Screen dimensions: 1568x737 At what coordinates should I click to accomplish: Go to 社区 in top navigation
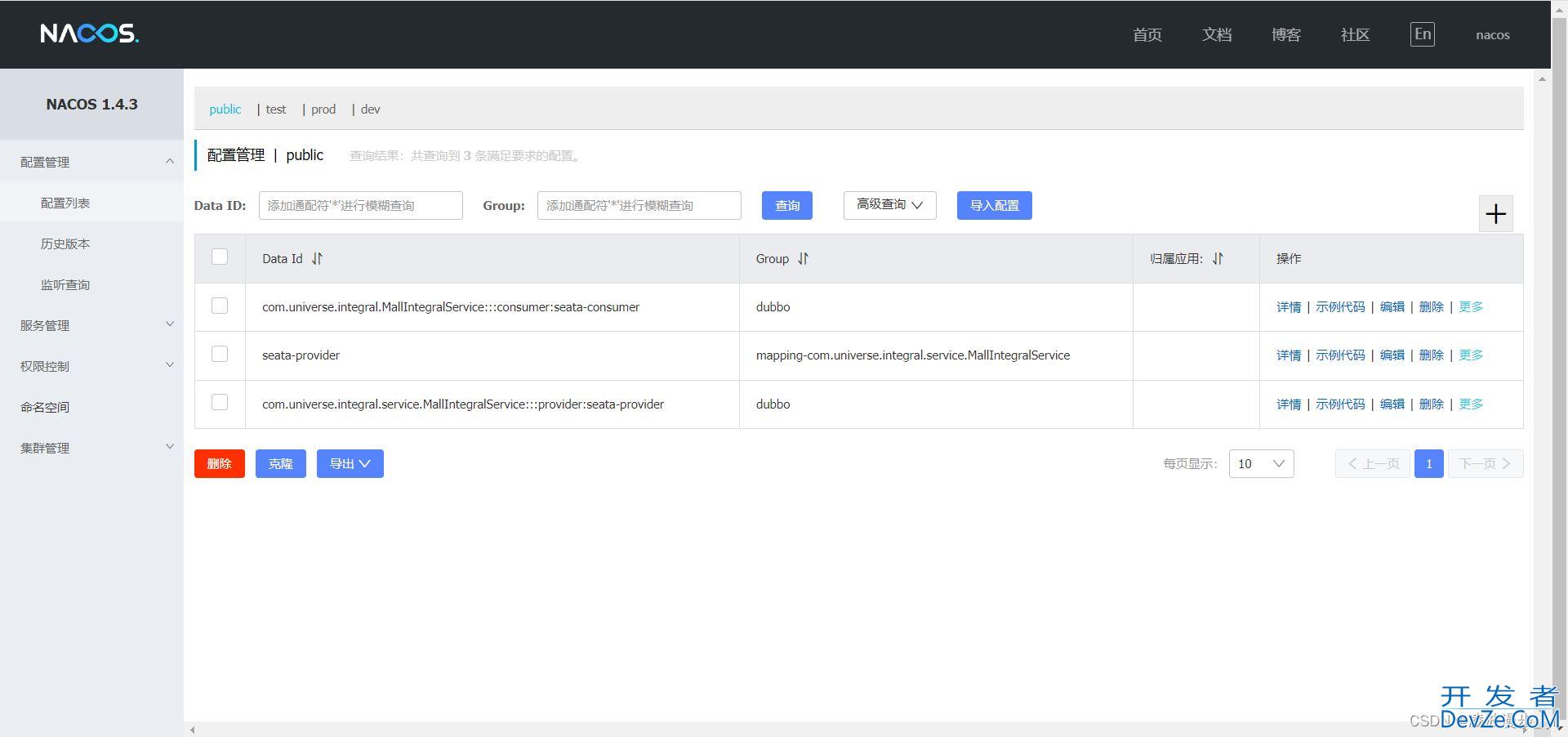click(x=1356, y=34)
